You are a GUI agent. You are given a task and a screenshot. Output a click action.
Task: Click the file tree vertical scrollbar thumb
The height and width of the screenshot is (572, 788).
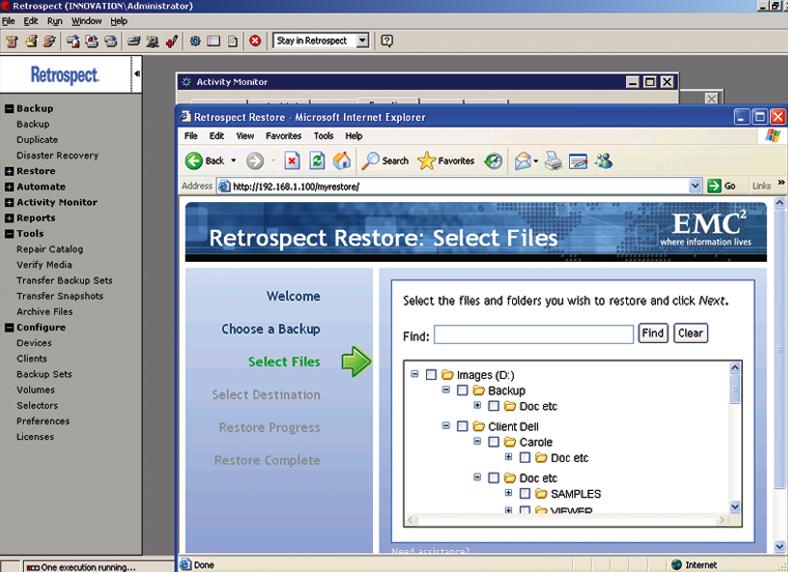point(735,388)
